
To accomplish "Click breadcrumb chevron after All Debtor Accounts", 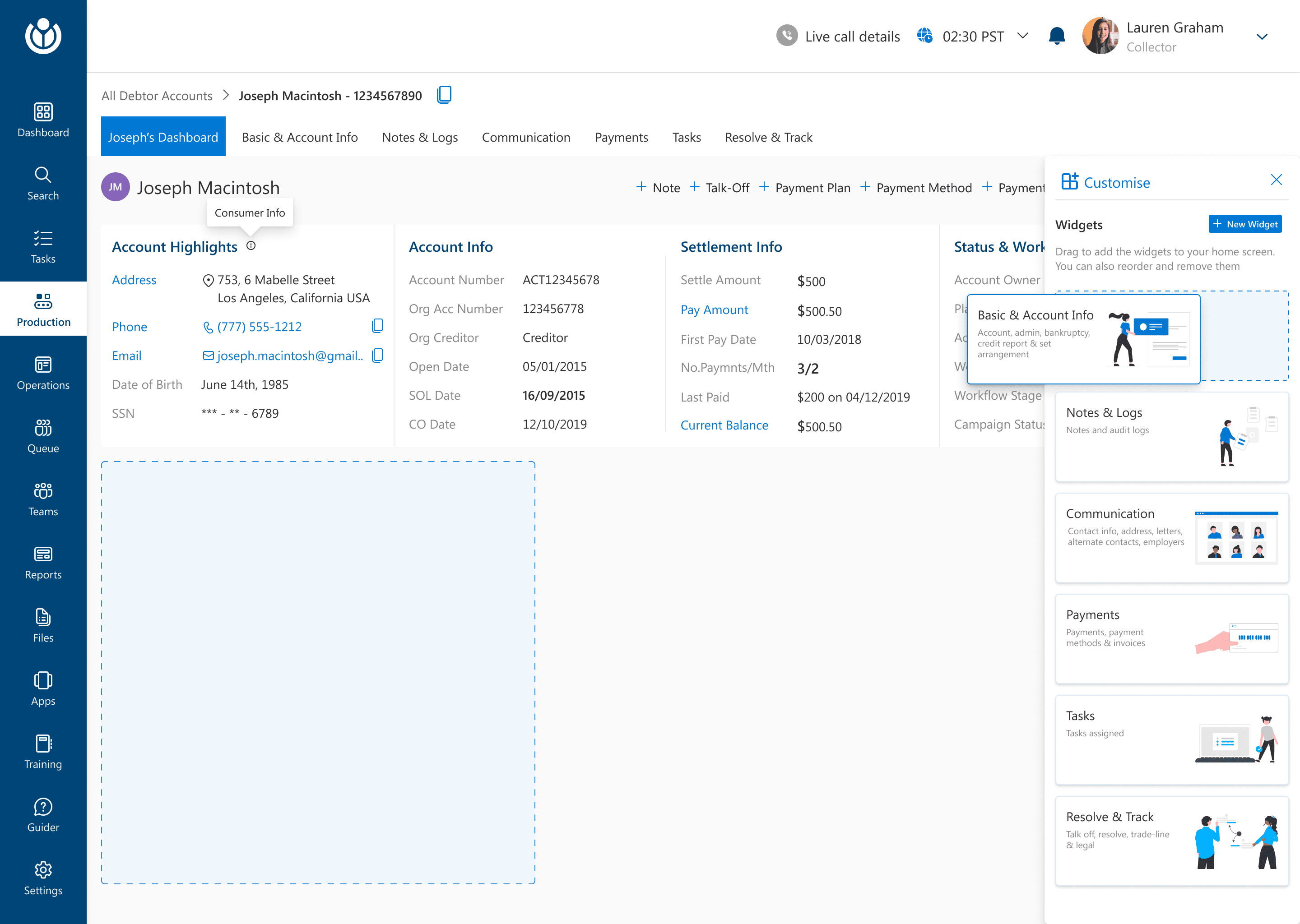I will (x=226, y=95).
